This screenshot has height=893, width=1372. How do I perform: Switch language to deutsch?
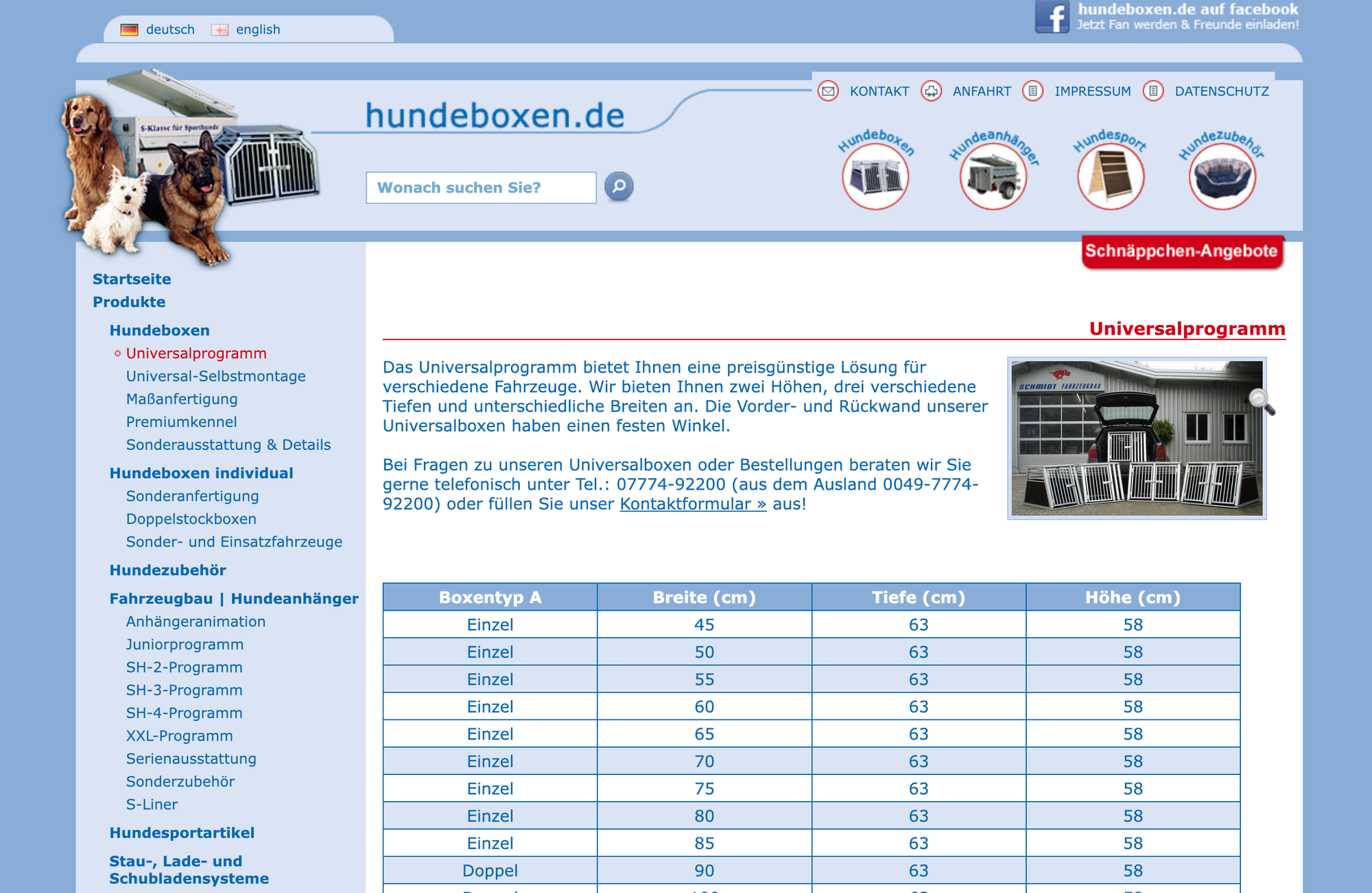coord(170,29)
